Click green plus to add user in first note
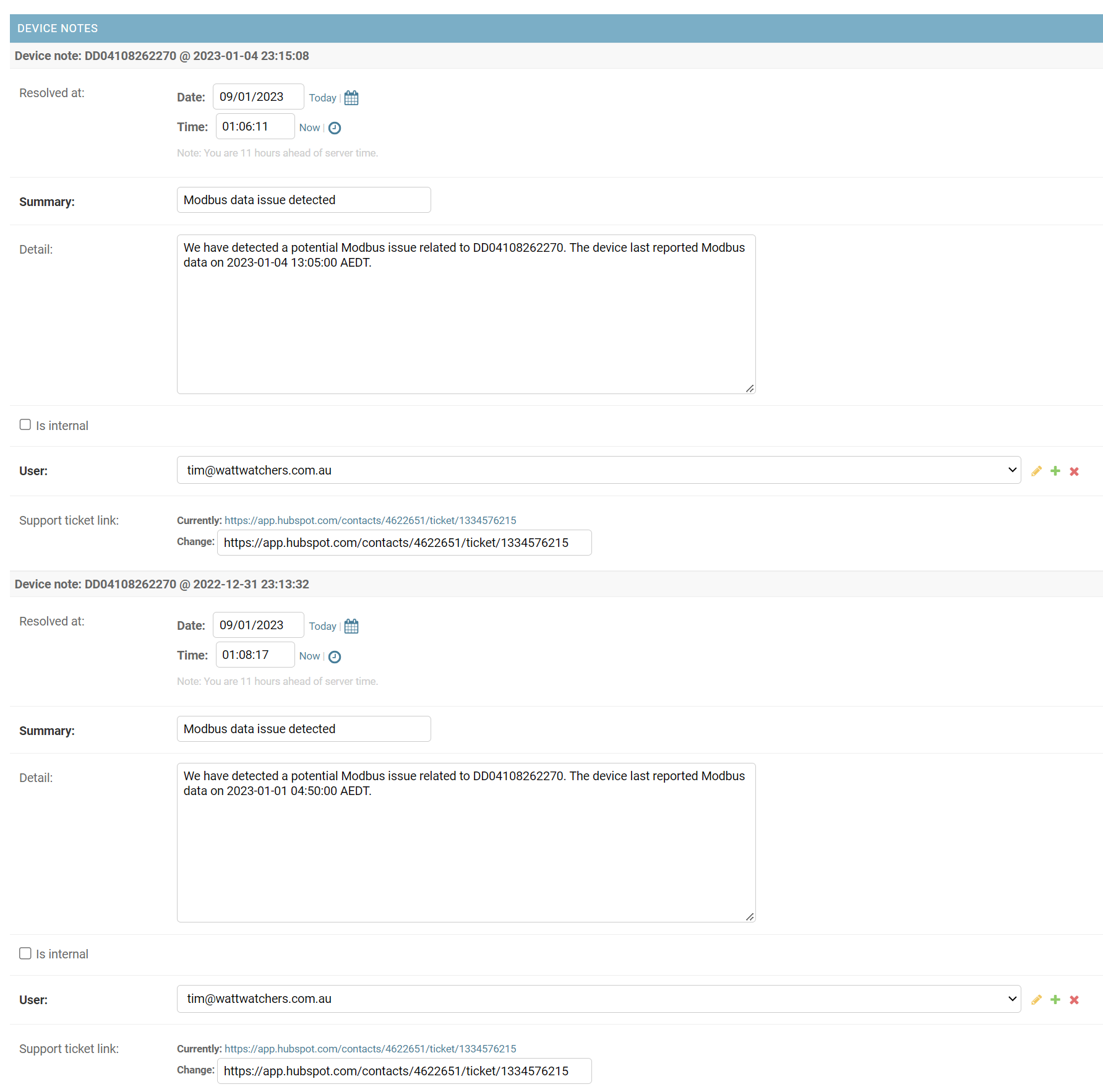1103x1092 pixels. (1055, 471)
